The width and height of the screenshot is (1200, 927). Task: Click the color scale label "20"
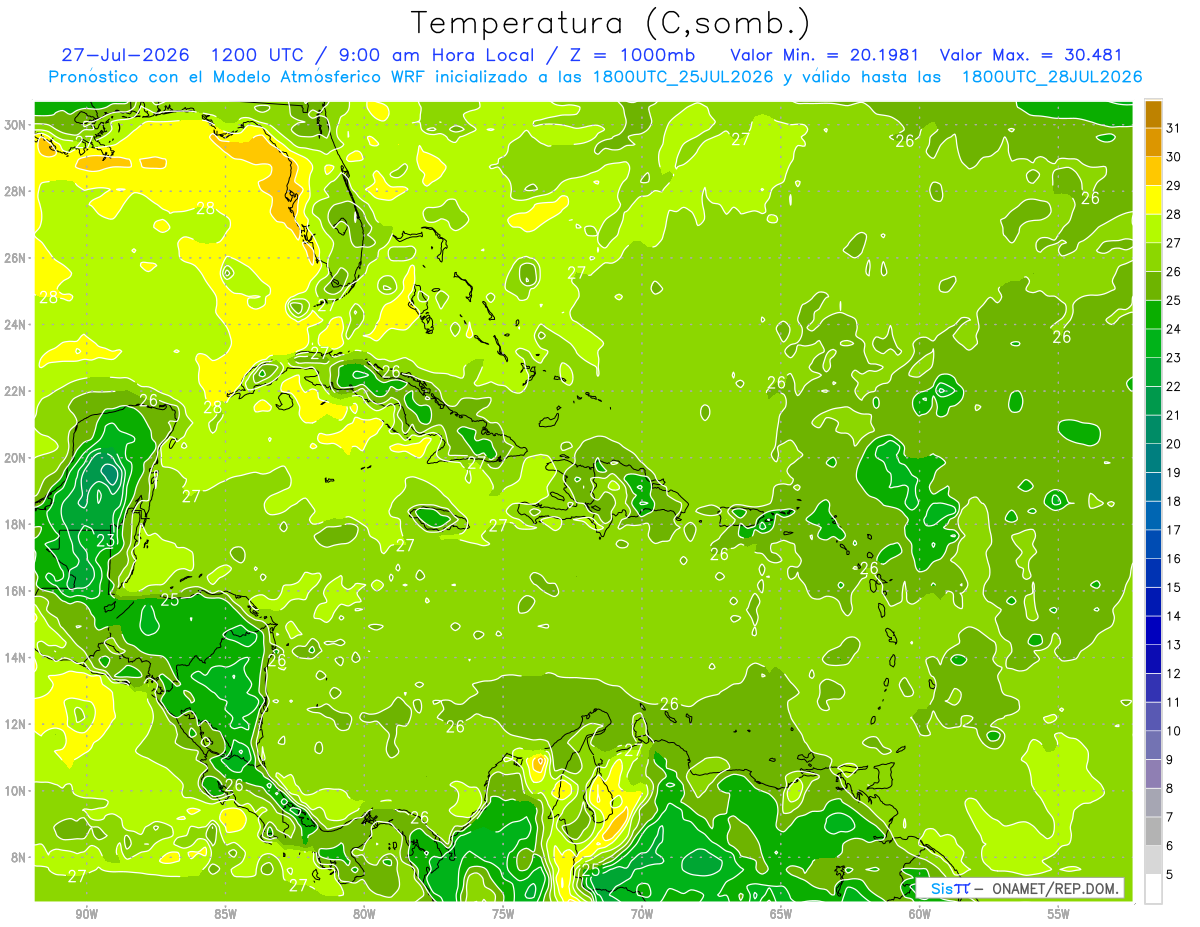[1173, 444]
